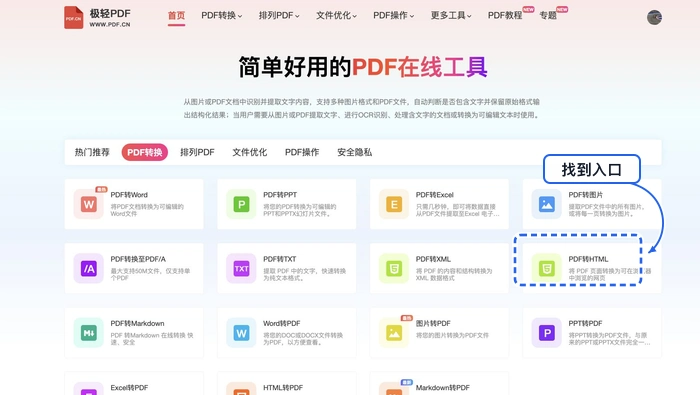Click the PDF转换至PDF/A purple icon

88,269
